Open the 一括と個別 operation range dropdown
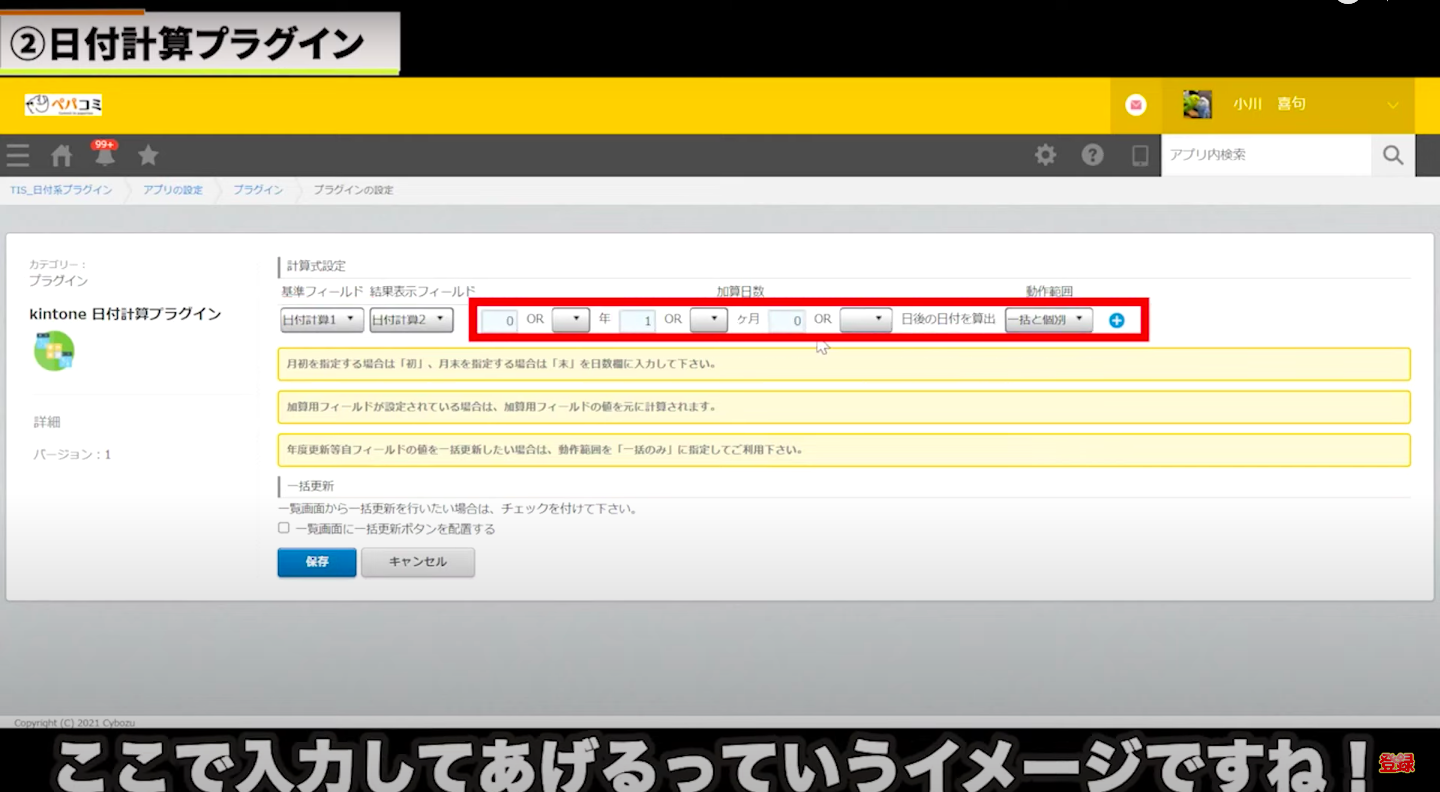Viewport: 1440px width, 792px height. coord(1048,320)
